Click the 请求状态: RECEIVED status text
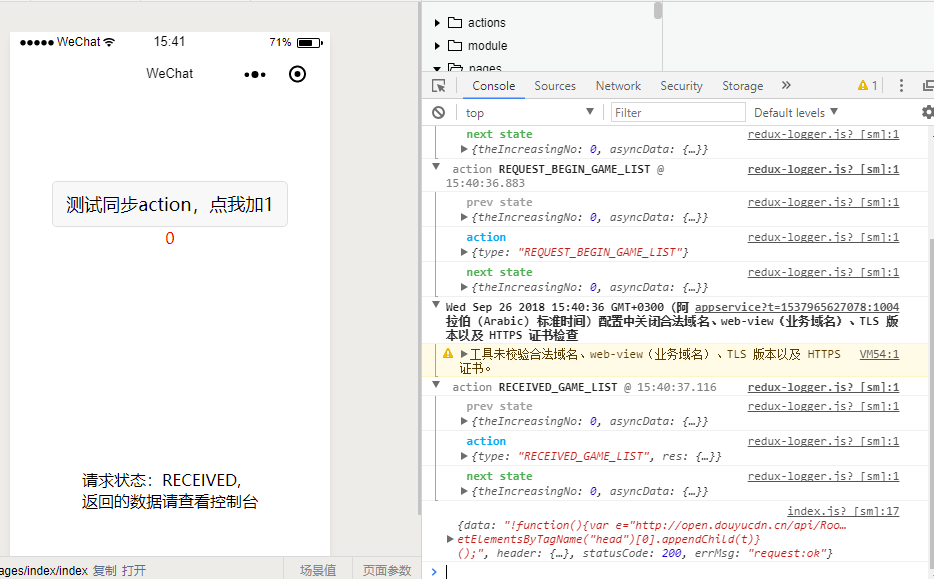 click(161, 480)
